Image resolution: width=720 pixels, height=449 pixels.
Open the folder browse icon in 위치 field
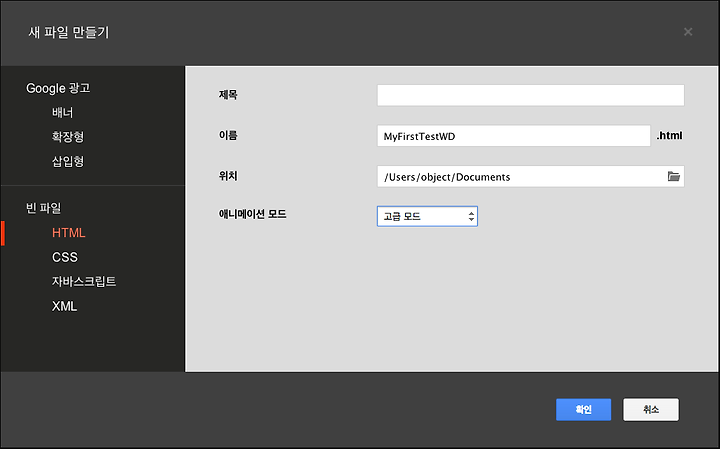coord(674,176)
